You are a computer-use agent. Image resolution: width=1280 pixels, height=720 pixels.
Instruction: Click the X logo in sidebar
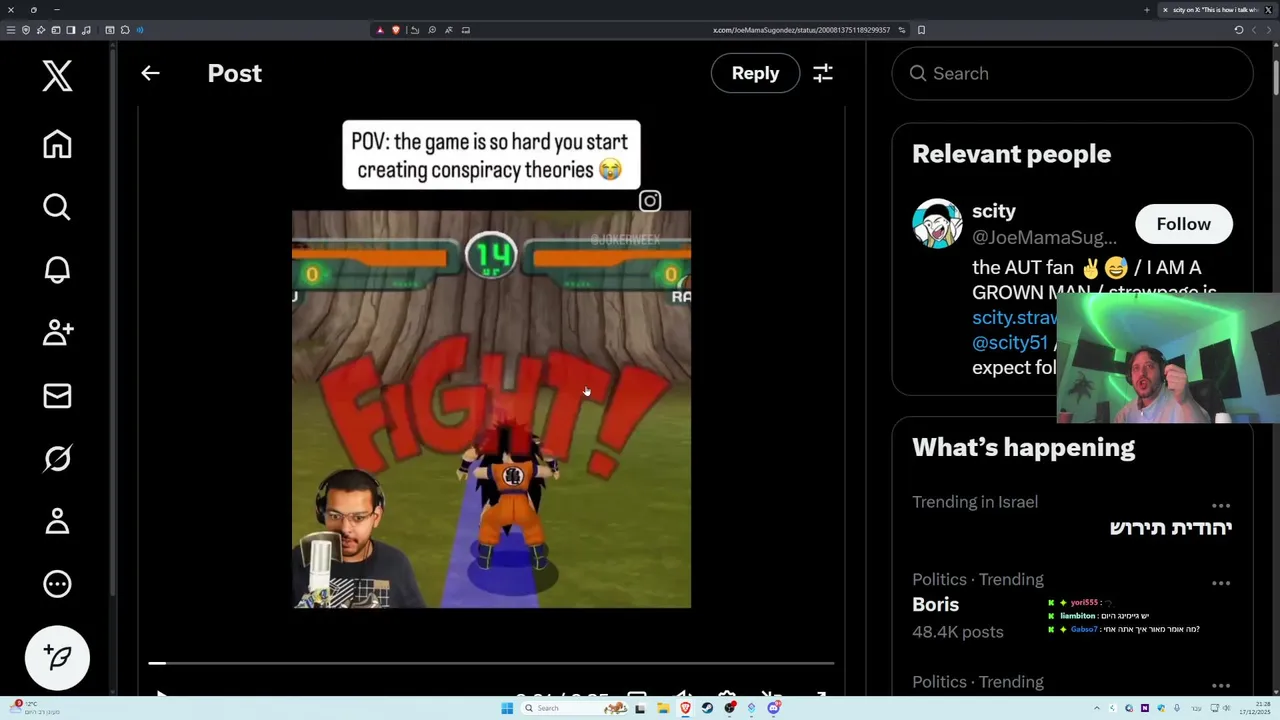(x=57, y=76)
